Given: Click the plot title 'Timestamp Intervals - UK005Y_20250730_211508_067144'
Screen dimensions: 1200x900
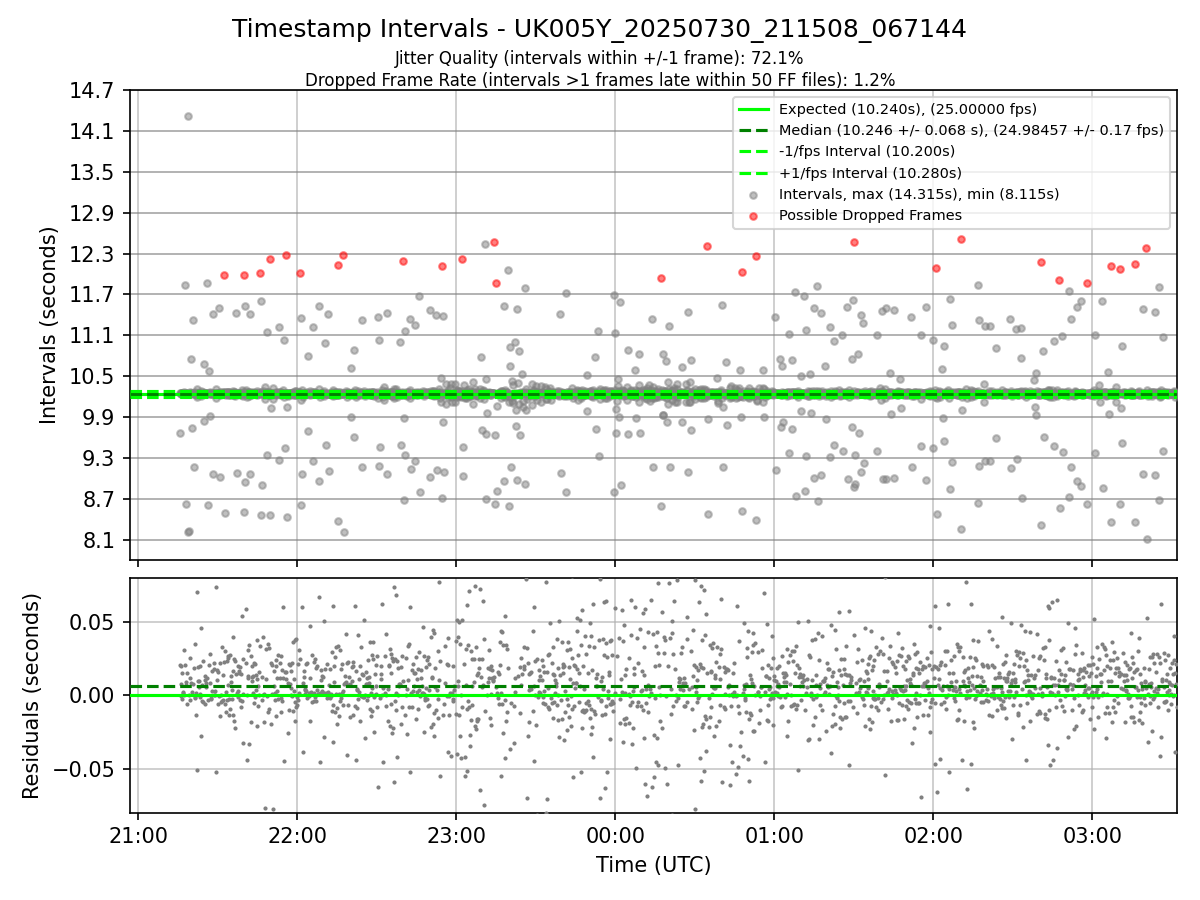Looking at the screenshot, I should point(599,29).
